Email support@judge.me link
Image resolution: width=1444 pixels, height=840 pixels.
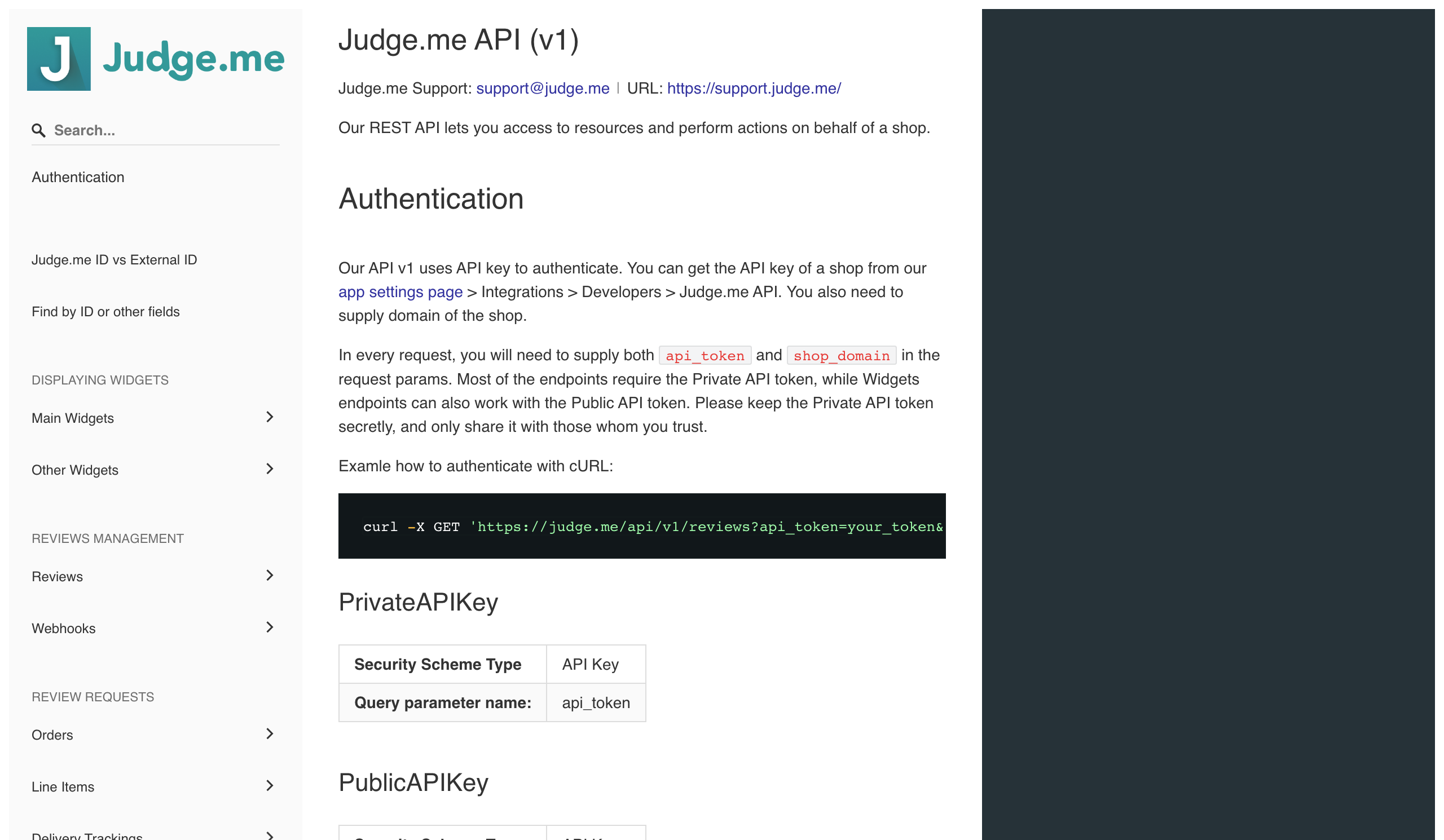pyautogui.click(x=543, y=88)
